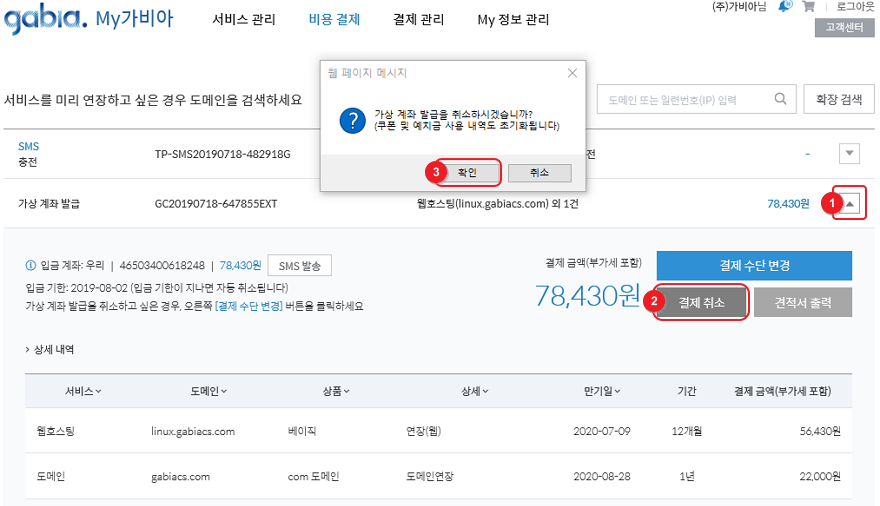
Task: Click the SMS service link
Action: 28,146
